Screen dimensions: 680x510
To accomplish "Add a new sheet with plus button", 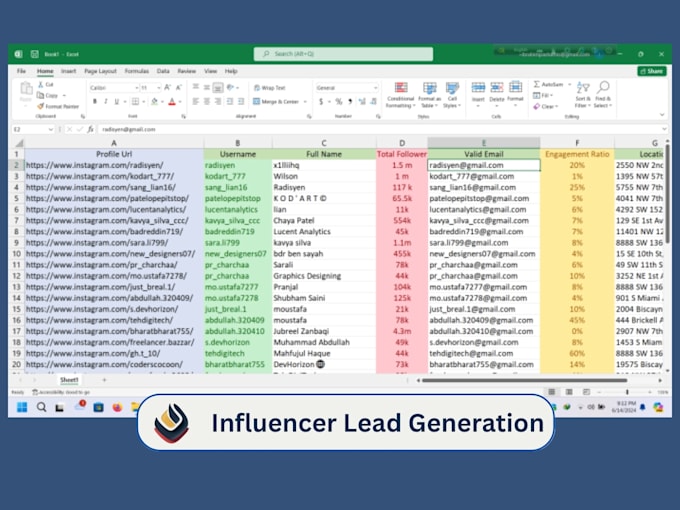I will pyautogui.click(x=104, y=380).
